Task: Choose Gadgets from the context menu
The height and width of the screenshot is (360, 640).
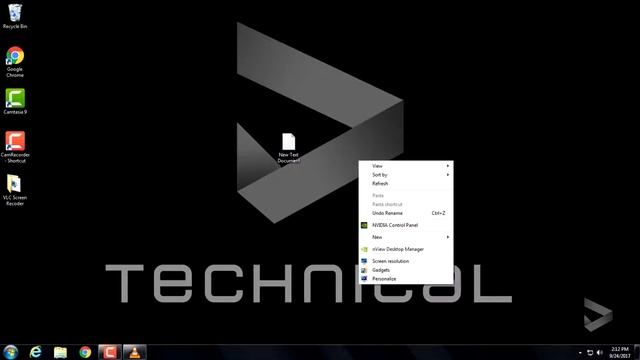Action: tap(406, 270)
